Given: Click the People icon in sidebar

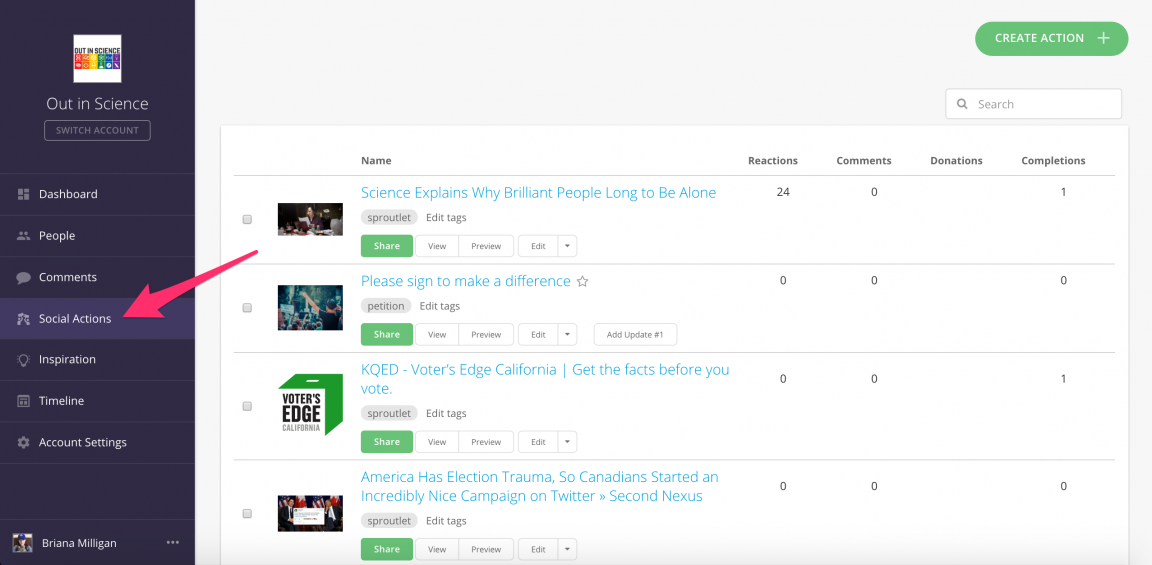Looking at the screenshot, I should click(x=24, y=236).
